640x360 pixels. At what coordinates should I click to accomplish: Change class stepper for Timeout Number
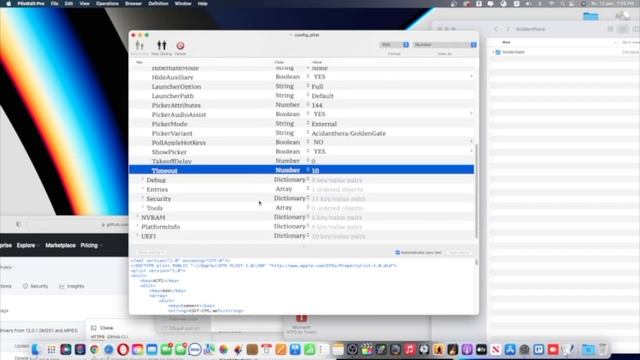click(308, 170)
